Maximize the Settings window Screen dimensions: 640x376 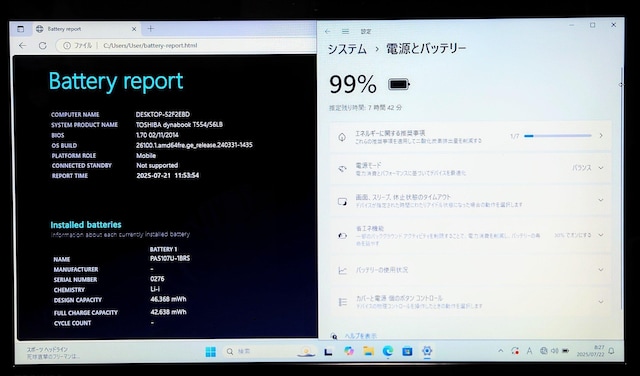593,25
